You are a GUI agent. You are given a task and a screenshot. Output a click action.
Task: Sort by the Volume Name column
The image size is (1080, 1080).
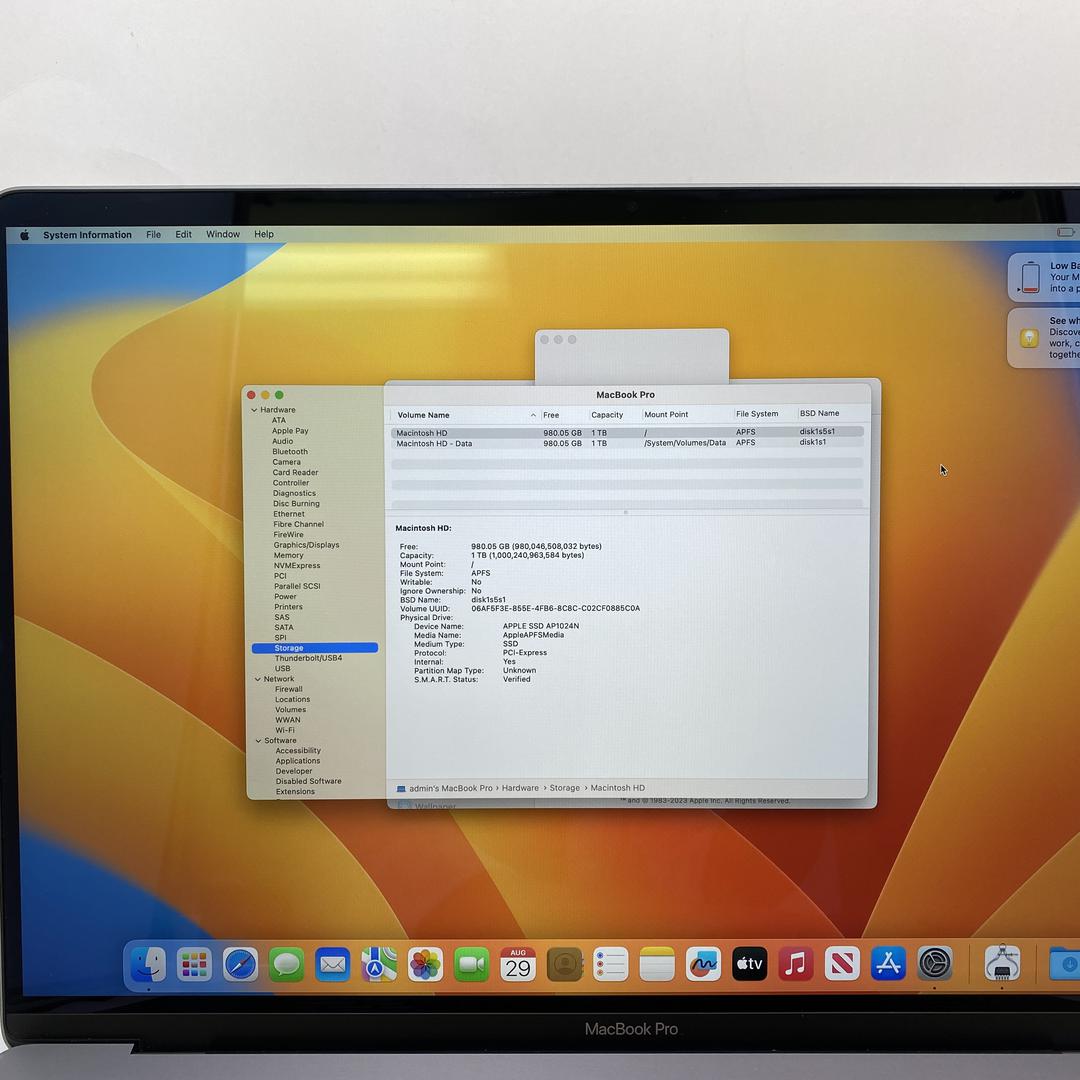(424, 415)
